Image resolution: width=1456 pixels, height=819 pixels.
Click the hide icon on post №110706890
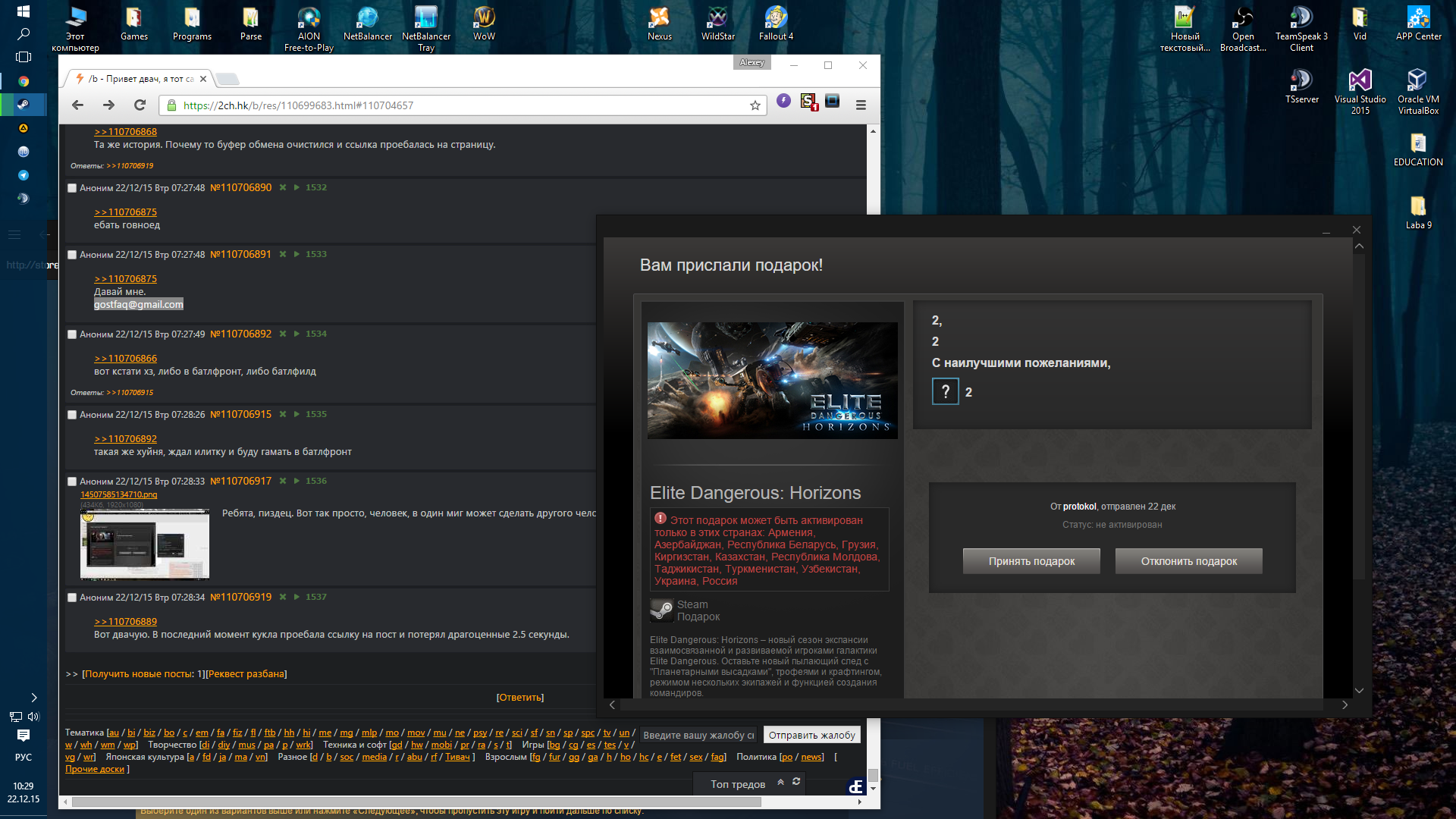283,187
